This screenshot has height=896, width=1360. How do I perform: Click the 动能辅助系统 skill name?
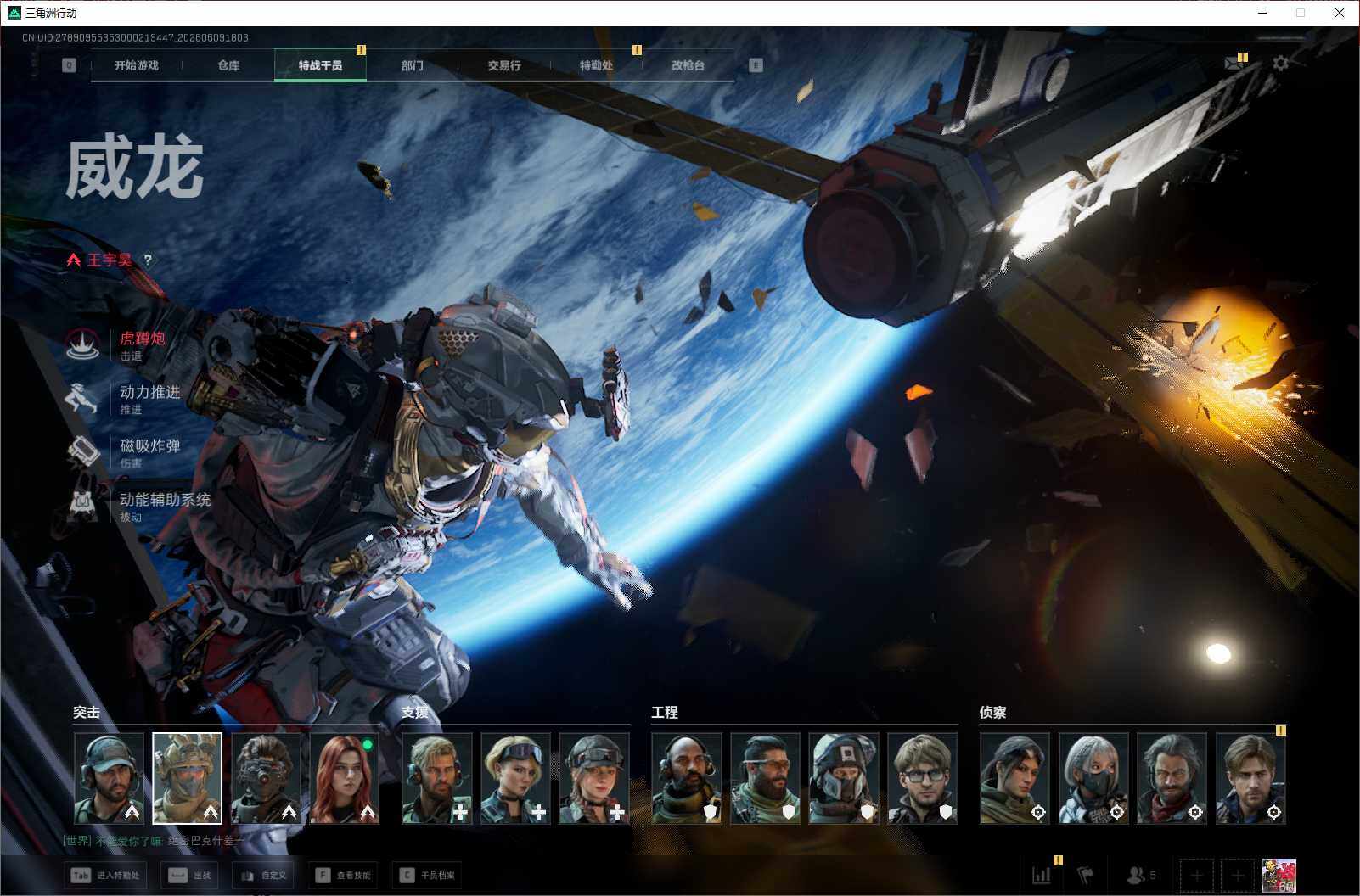click(165, 500)
